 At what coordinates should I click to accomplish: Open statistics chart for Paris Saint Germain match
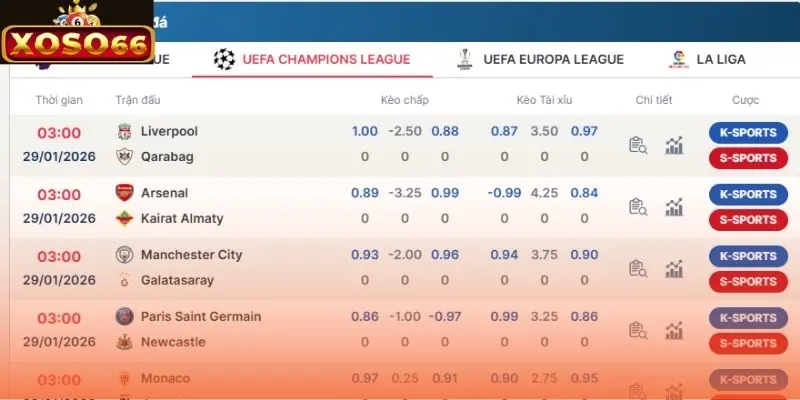[x=675, y=330]
